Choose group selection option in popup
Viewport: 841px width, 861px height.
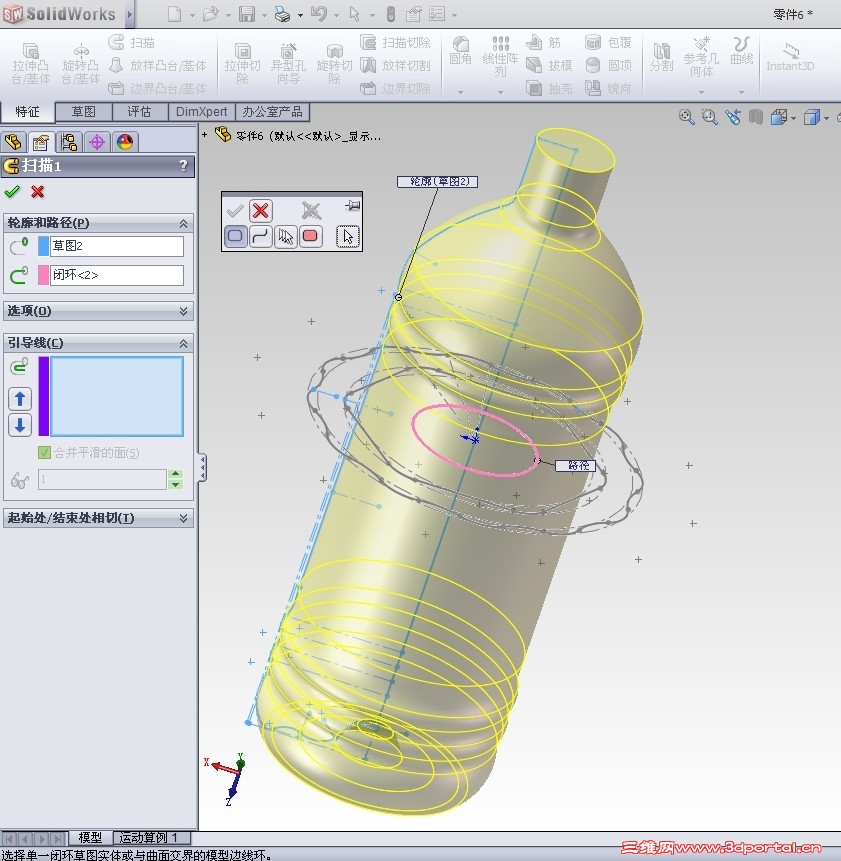(285, 236)
